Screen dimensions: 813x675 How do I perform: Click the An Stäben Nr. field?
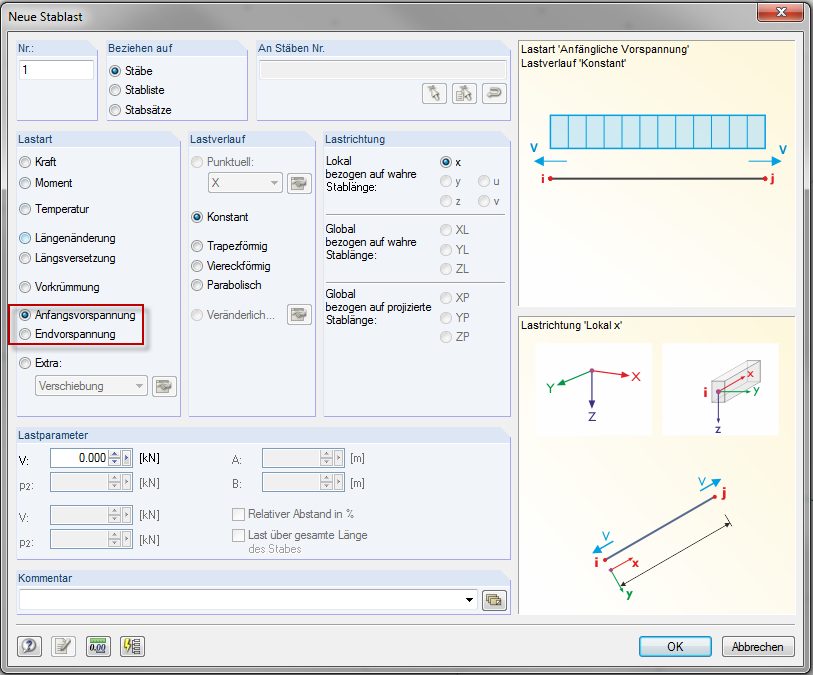click(383, 70)
